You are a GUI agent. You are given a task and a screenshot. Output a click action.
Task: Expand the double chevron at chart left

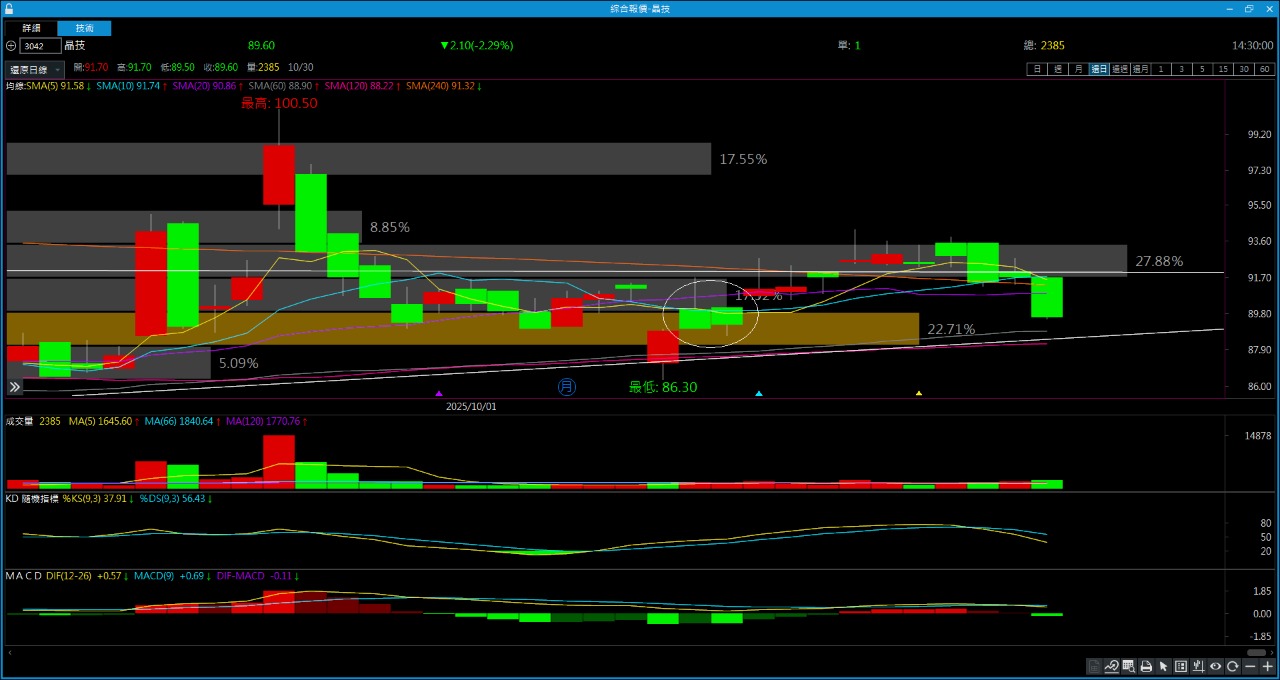pos(15,387)
